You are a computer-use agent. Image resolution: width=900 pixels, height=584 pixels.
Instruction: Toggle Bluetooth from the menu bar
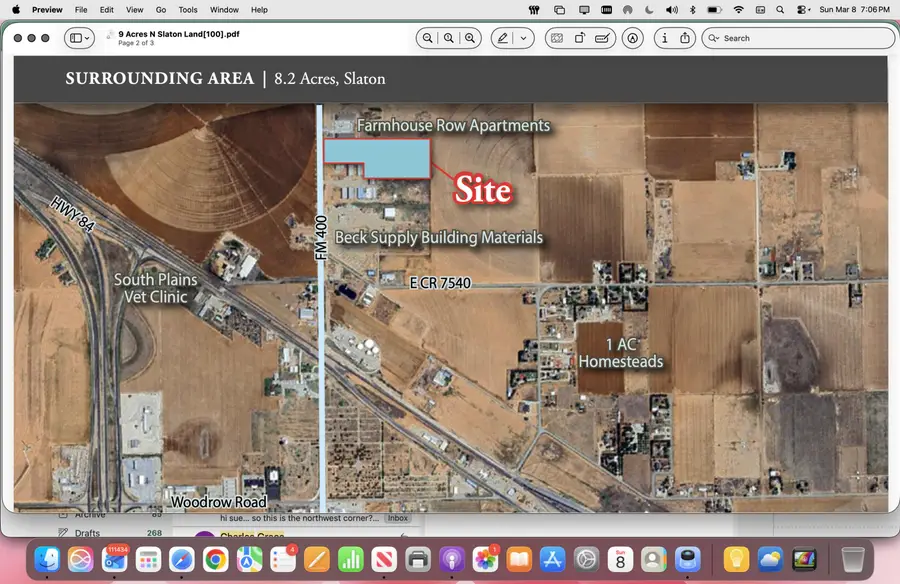pos(692,9)
